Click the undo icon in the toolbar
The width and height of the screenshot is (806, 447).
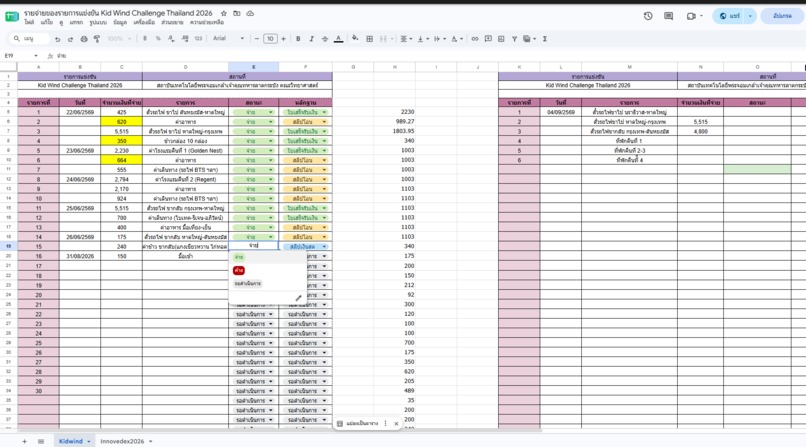point(57,39)
